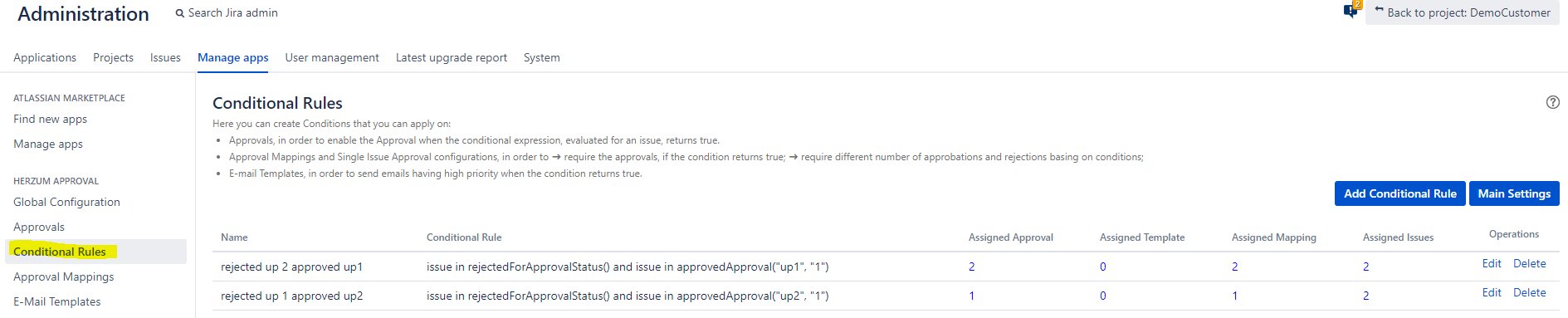Open the feedback notification icon

tap(1352, 10)
